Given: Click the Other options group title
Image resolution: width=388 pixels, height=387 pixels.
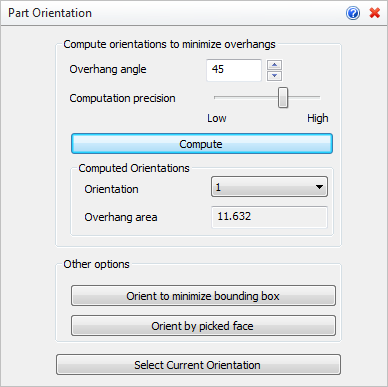Looking at the screenshot, I should tap(96, 264).
